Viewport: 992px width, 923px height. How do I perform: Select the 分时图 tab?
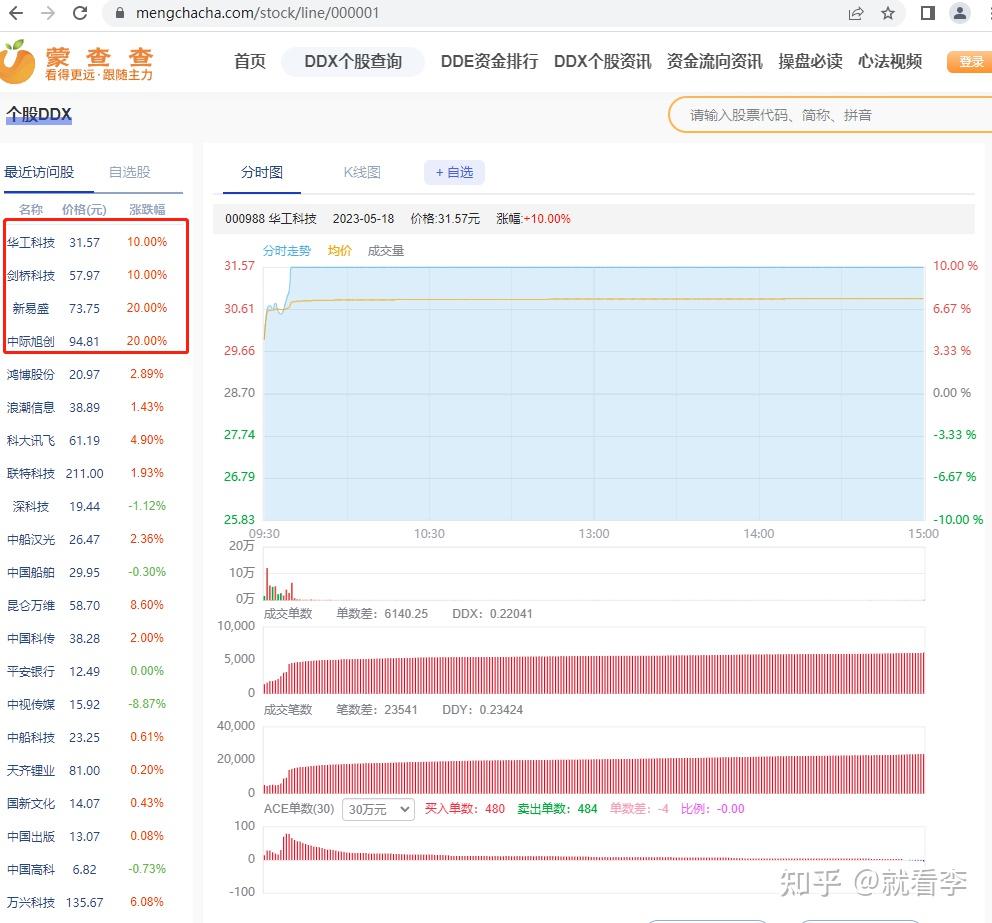[262, 172]
